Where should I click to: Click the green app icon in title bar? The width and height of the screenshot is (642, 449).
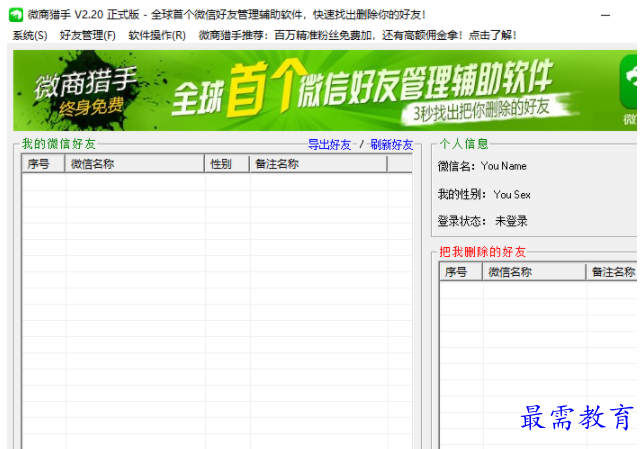16,15
